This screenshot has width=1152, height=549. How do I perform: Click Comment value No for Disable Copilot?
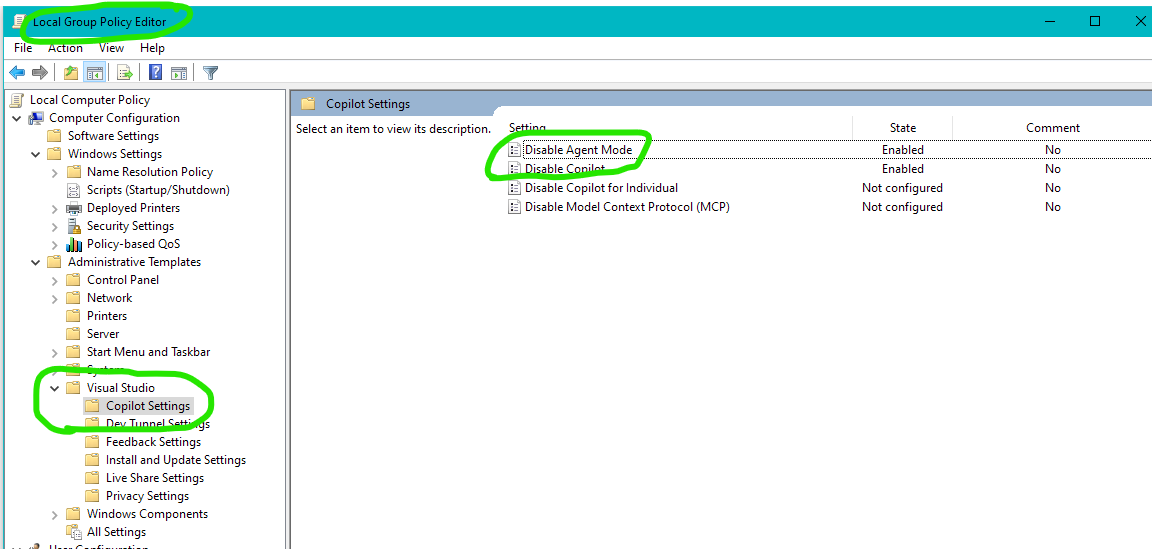1053,169
